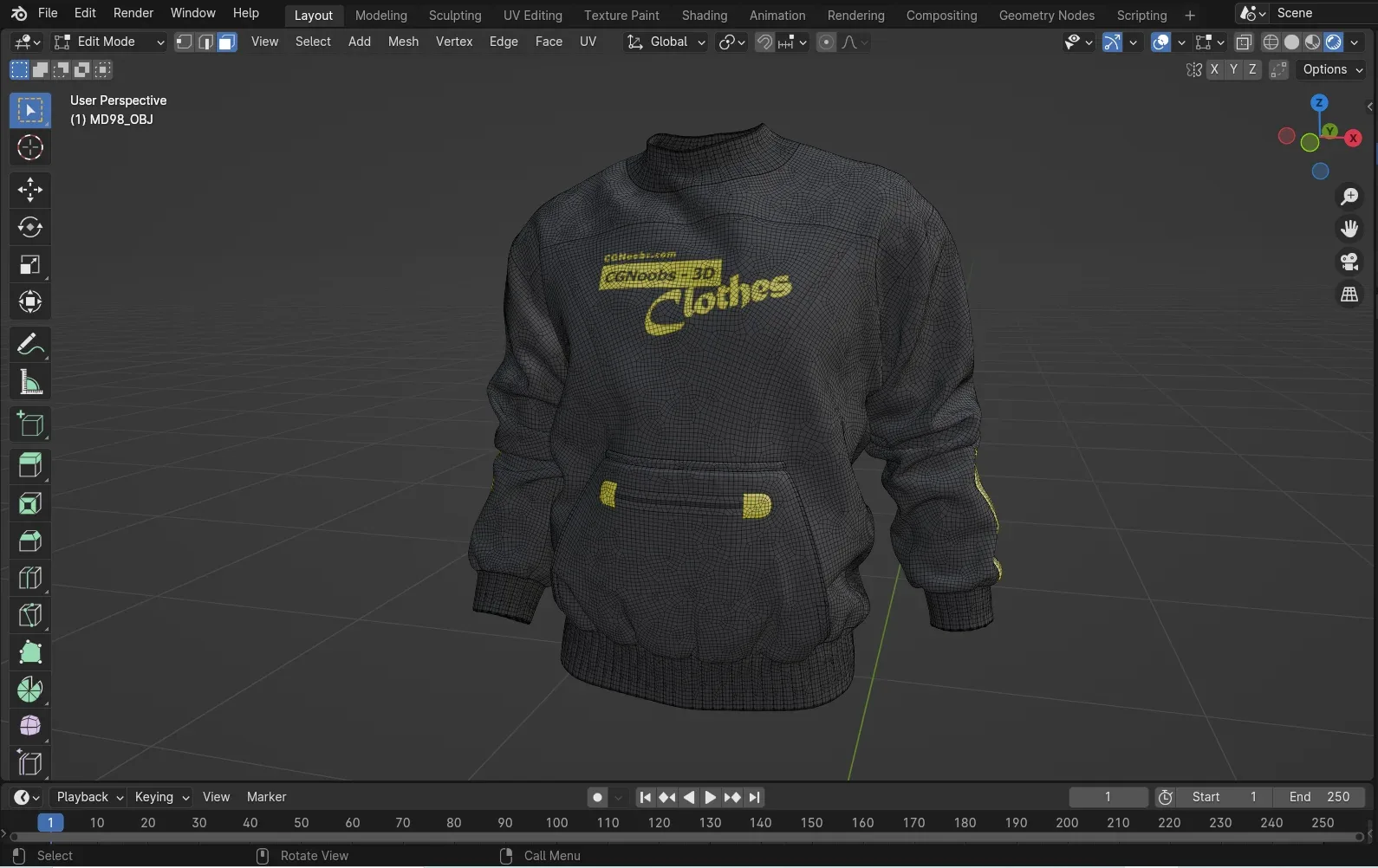The width and height of the screenshot is (1378, 868).
Task: Open the Options dropdown
Action: [1332, 69]
